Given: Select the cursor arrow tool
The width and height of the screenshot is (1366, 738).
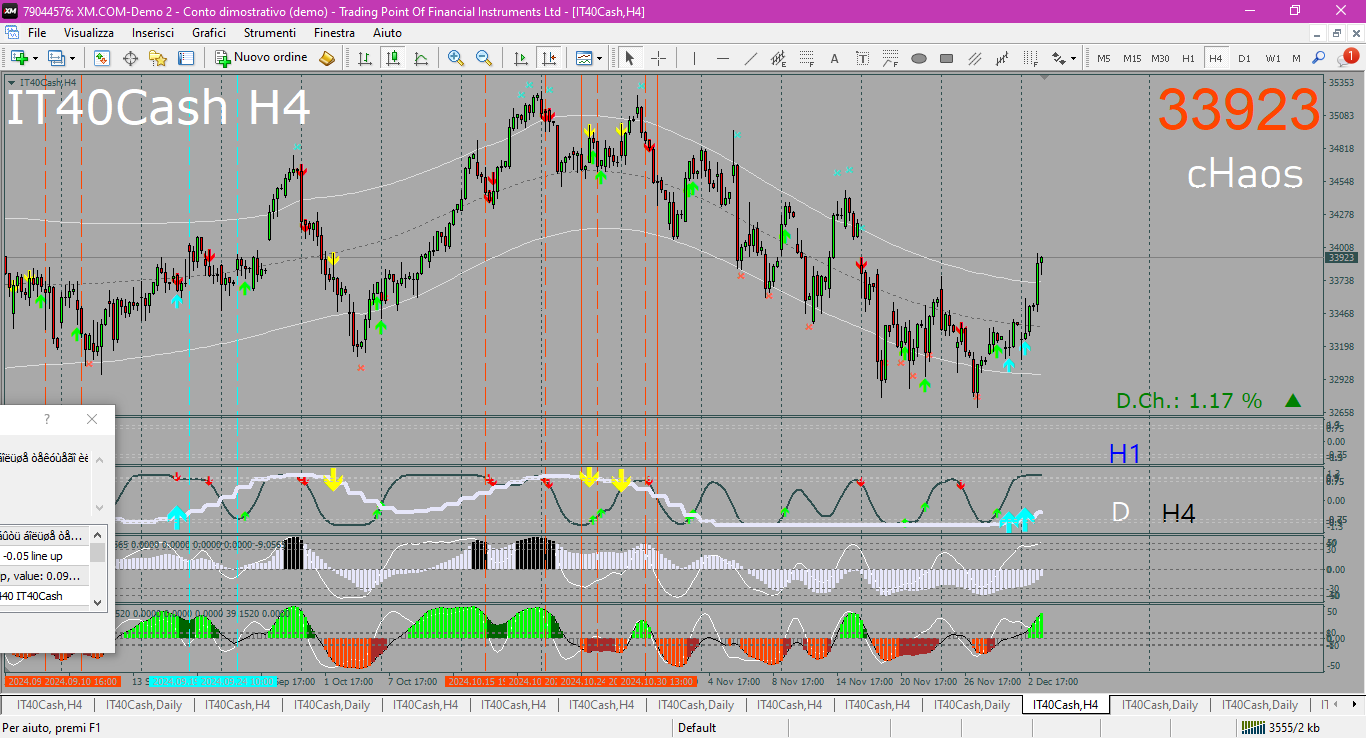Looking at the screenshot, I should 630,58.
